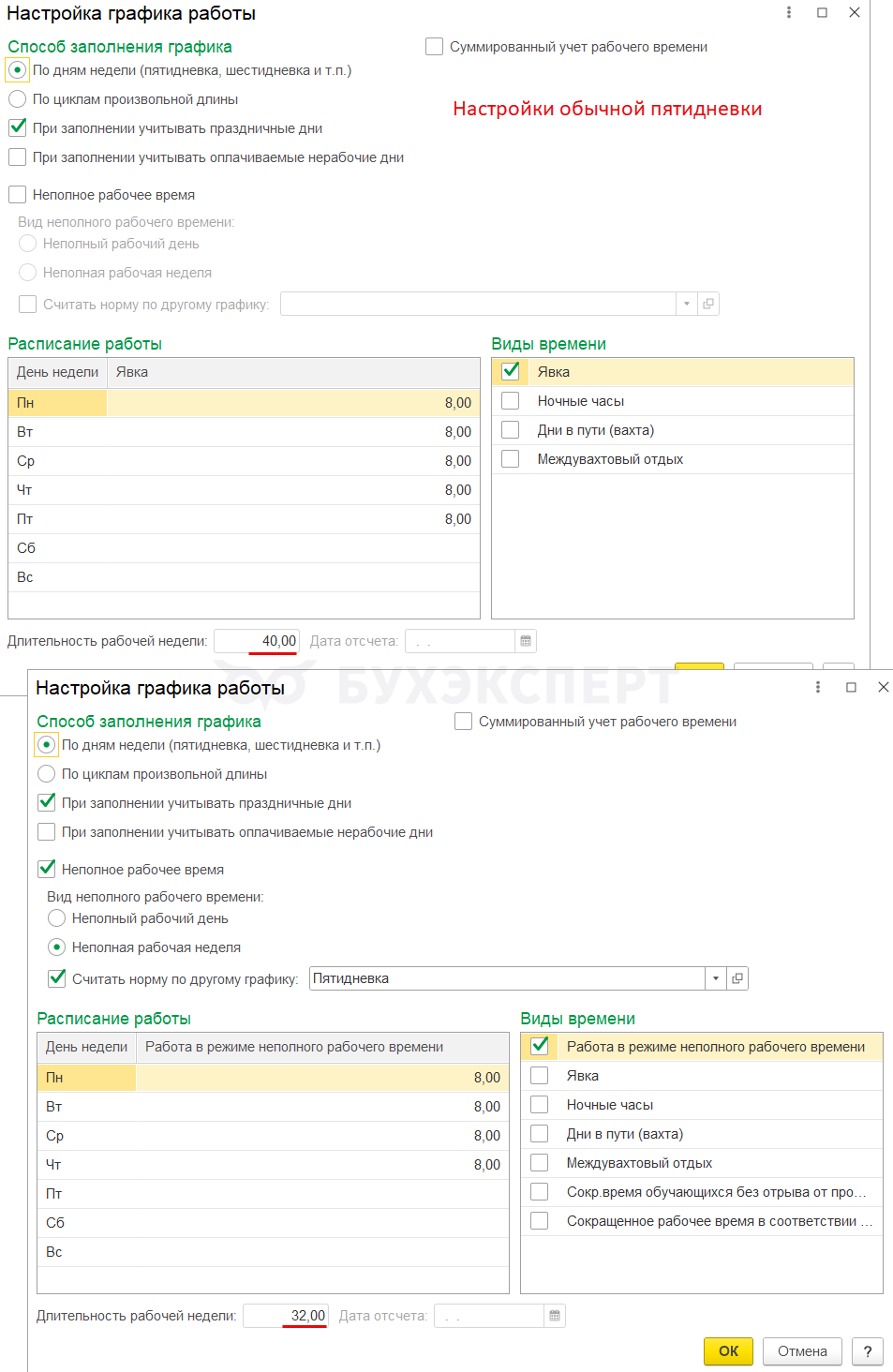
Task: Open kebab menu in the upper dialog title bar
Action: pyautogui.click(x=789, y=12)
